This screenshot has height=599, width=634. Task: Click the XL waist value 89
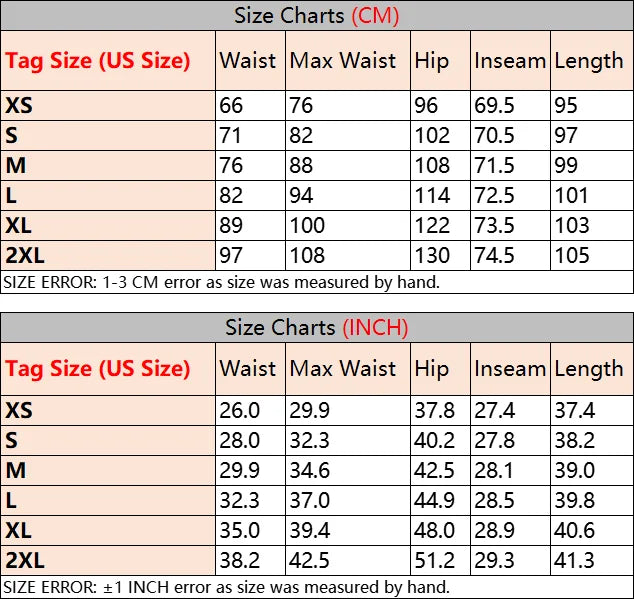coord(233,225)
